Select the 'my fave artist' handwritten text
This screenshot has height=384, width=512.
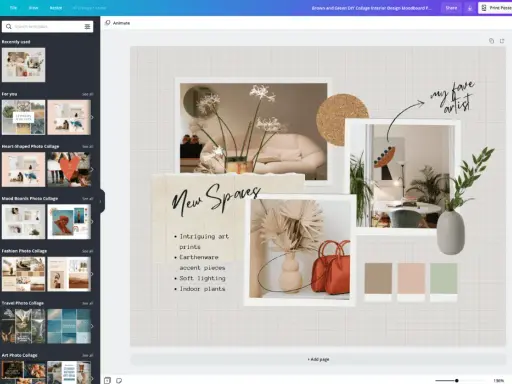[454, 97]
